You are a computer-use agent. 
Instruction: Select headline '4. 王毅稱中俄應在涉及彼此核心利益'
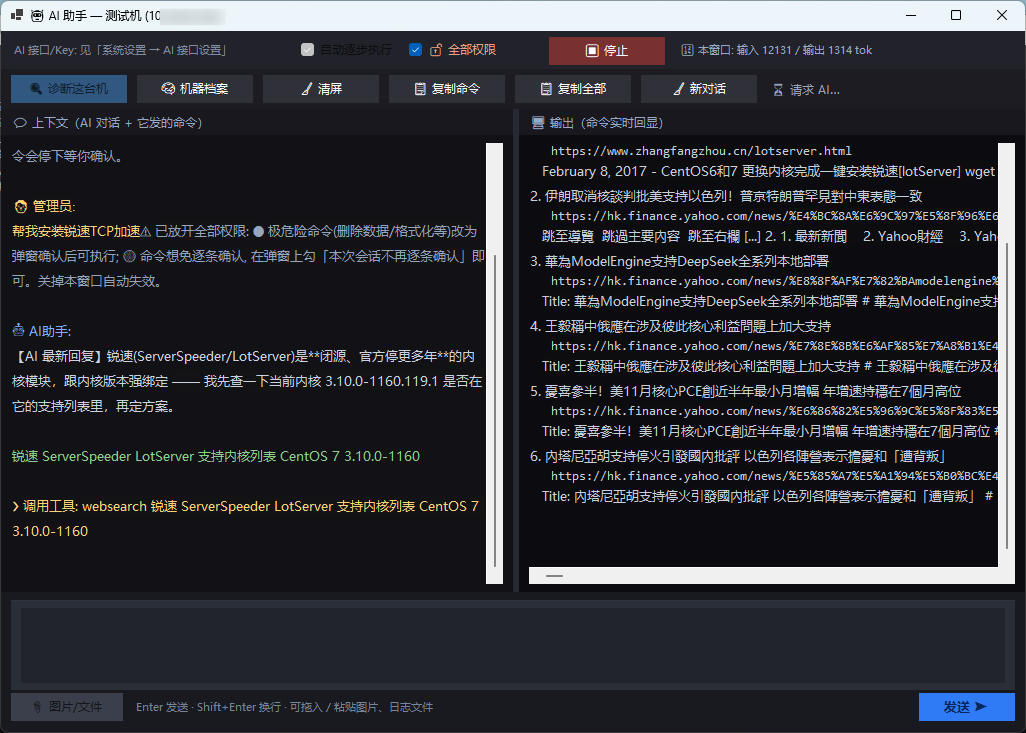pos(681,327)
